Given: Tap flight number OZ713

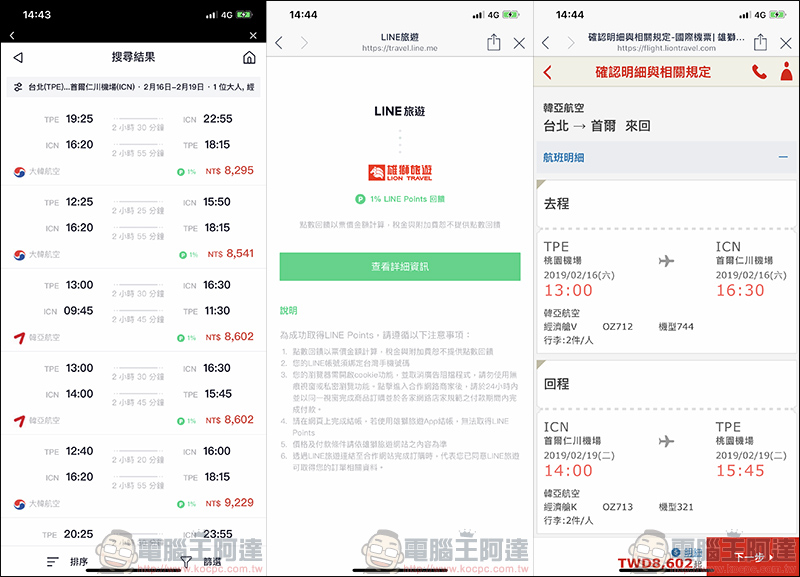Looking at the screenshot, I should click(617, 507).
